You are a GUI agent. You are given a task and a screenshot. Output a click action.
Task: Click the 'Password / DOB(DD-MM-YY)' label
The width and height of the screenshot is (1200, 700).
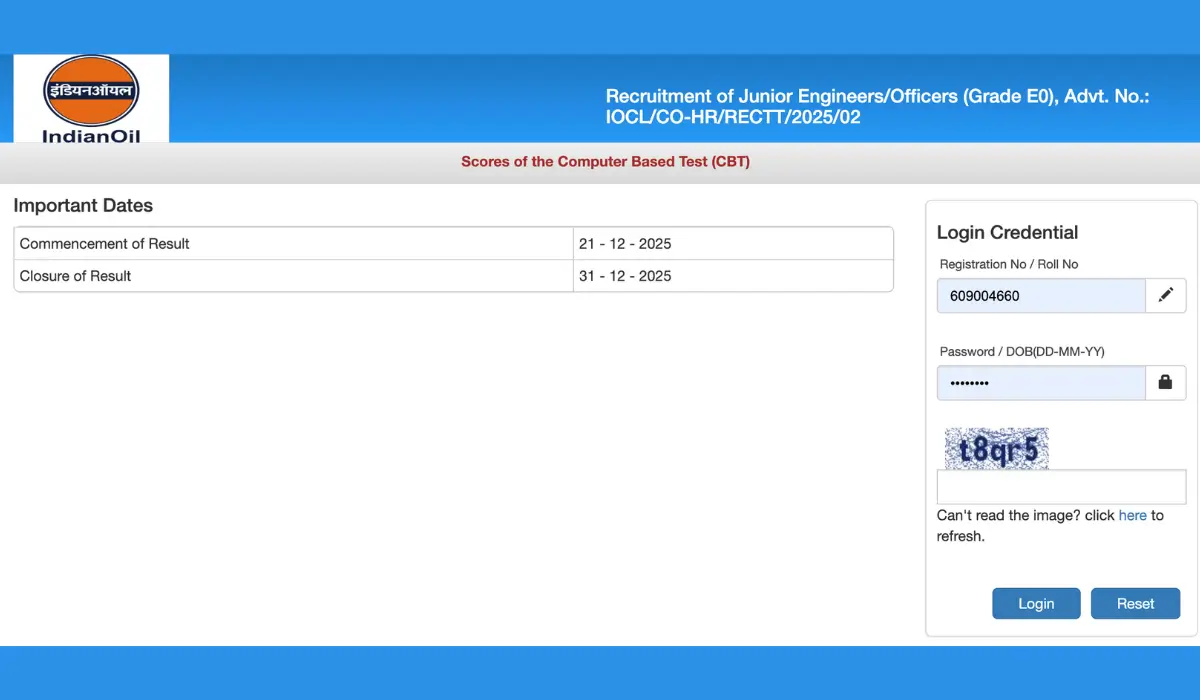tap(1021, 351)
